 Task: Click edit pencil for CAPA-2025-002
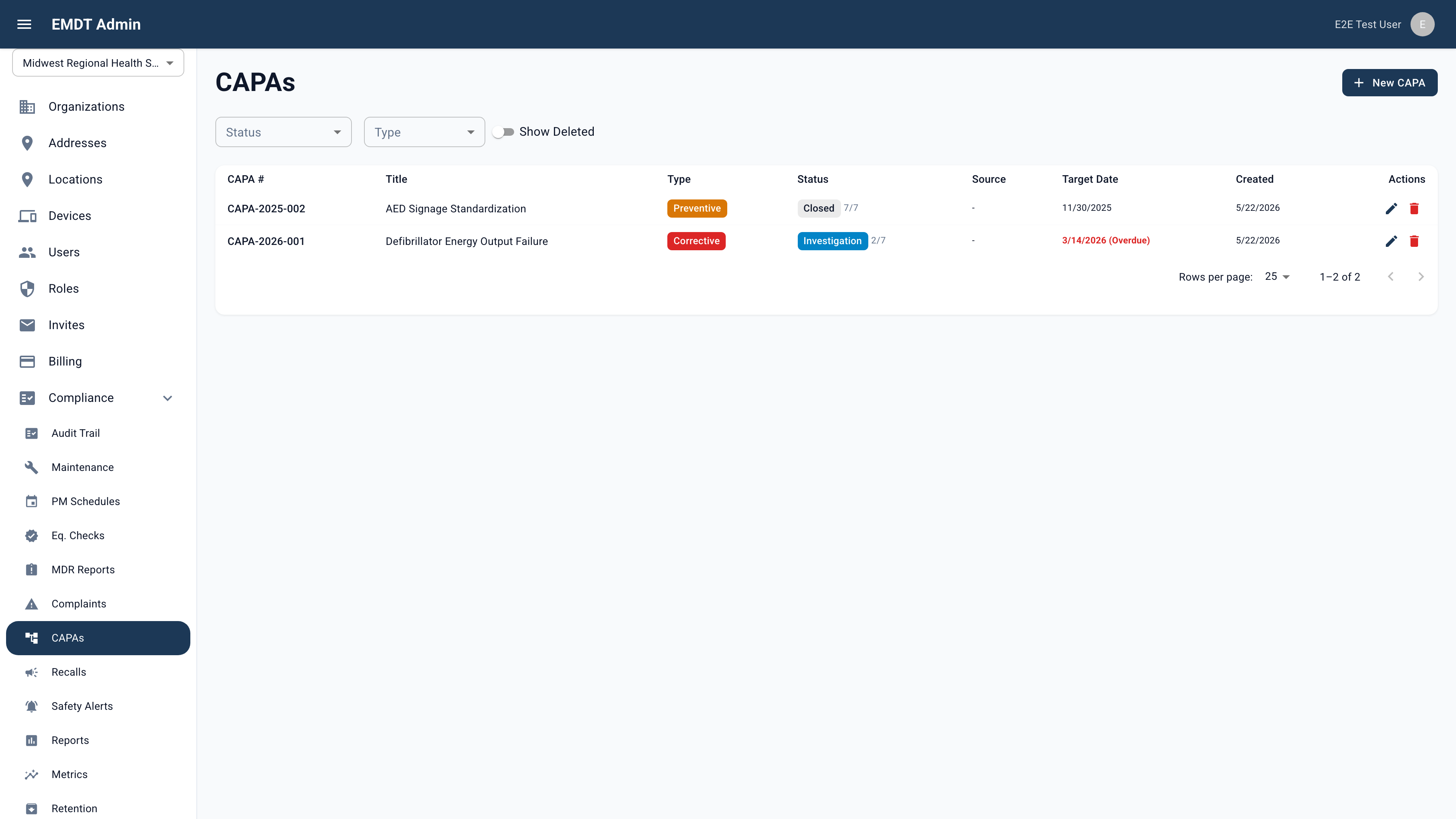tap(1391, 209)
